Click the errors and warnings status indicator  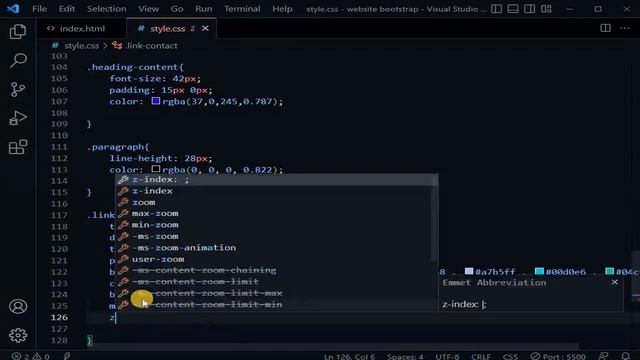click(x=31, y=356)
